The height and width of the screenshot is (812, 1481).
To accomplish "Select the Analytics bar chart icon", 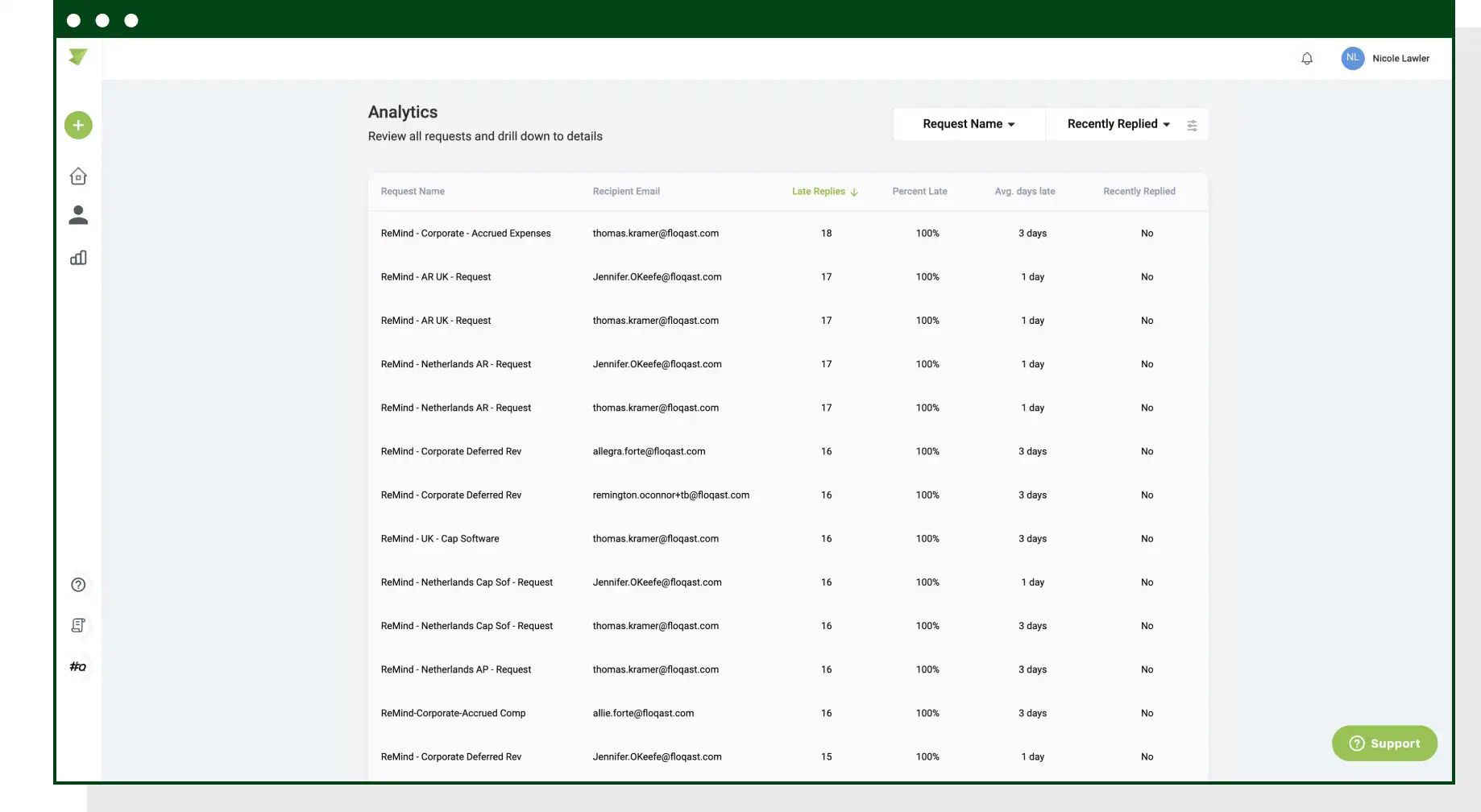I will pyautogui.click(x=78, y=258).
